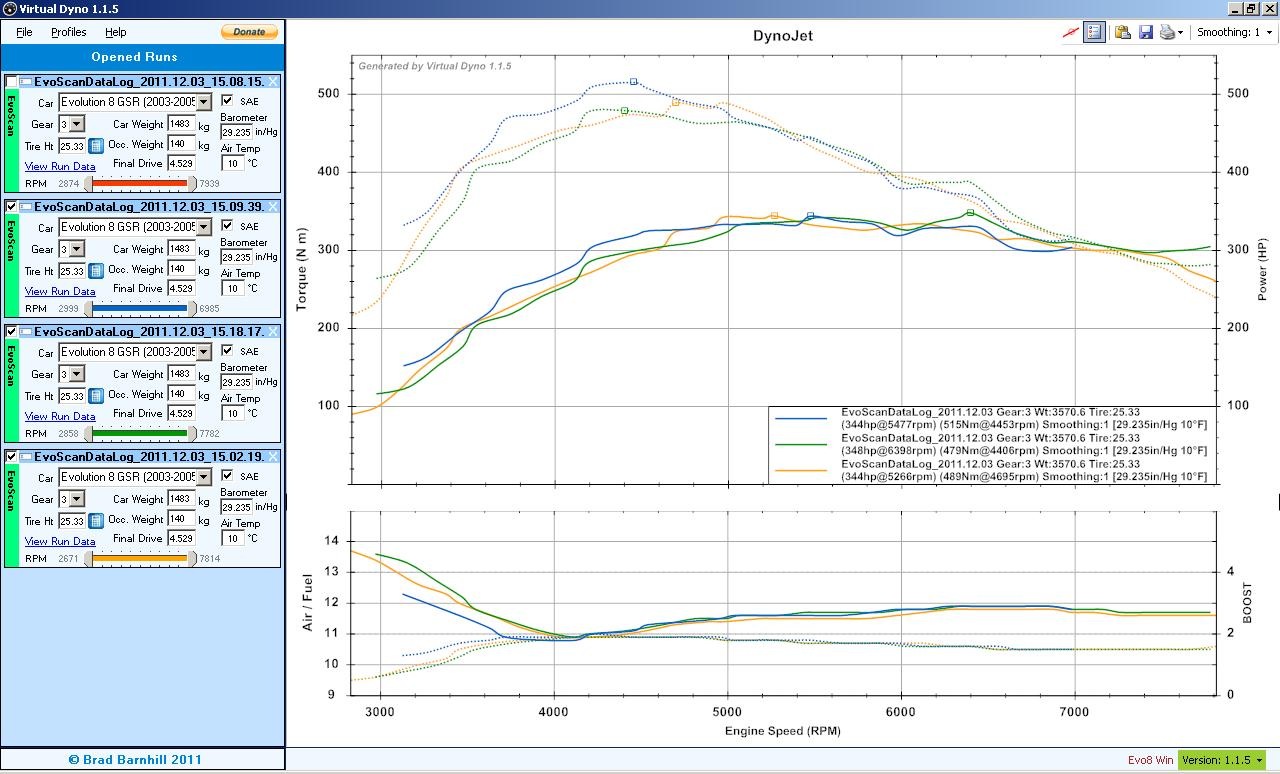Open the Profiles menu
This screenshot has height=774, width=1280.
(x=69, y=32)
